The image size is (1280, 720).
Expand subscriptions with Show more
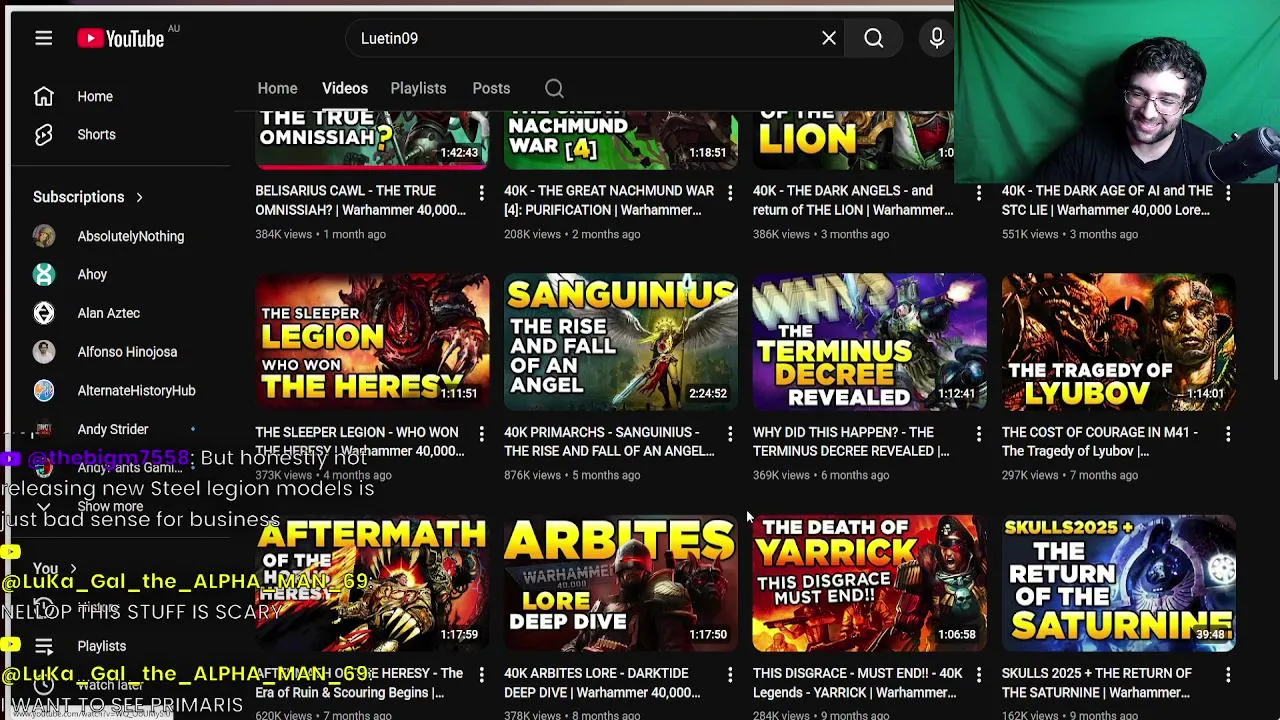coord(110,507)
